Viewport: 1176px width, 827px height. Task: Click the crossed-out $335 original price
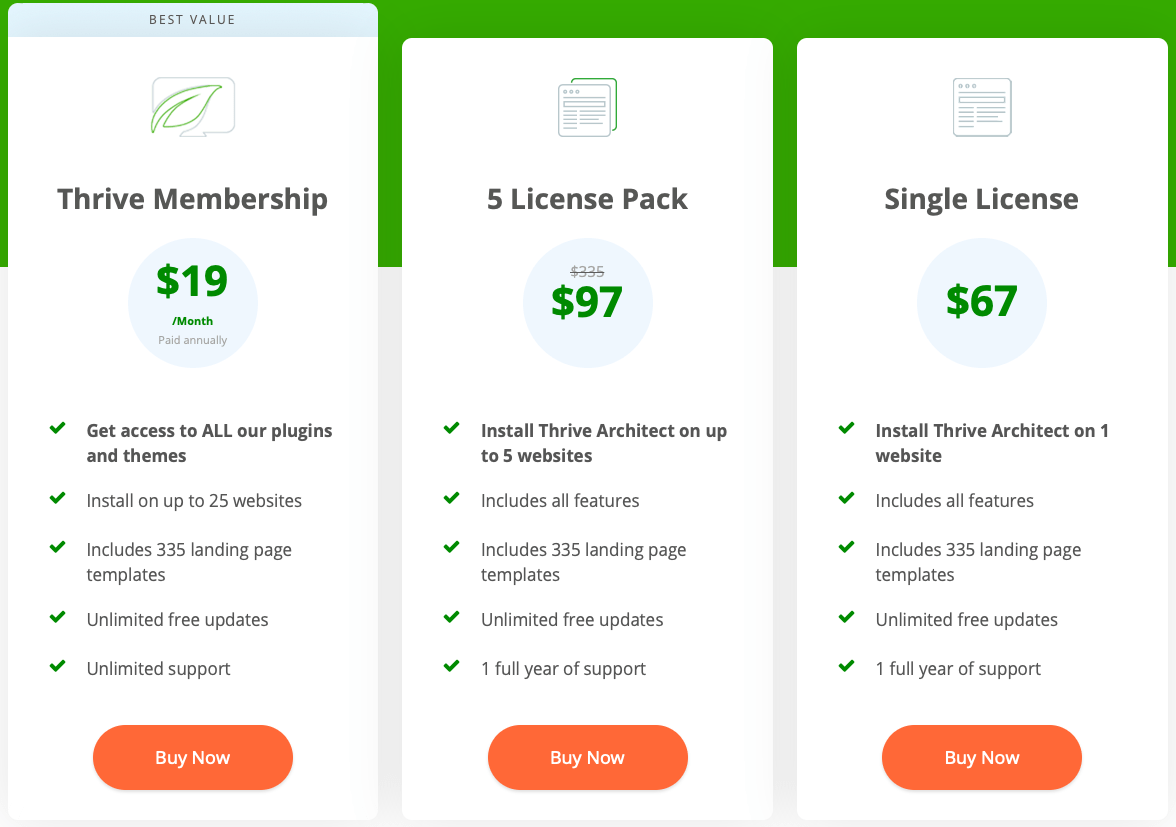(x=587, y=271)
